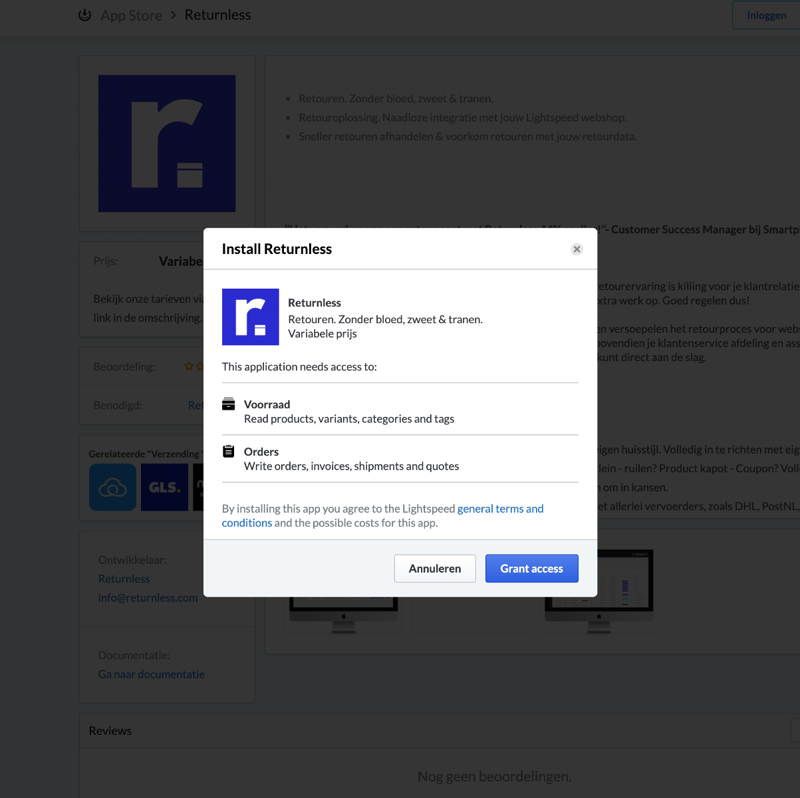Open the first iMac screenshot thumbnail

343,615
